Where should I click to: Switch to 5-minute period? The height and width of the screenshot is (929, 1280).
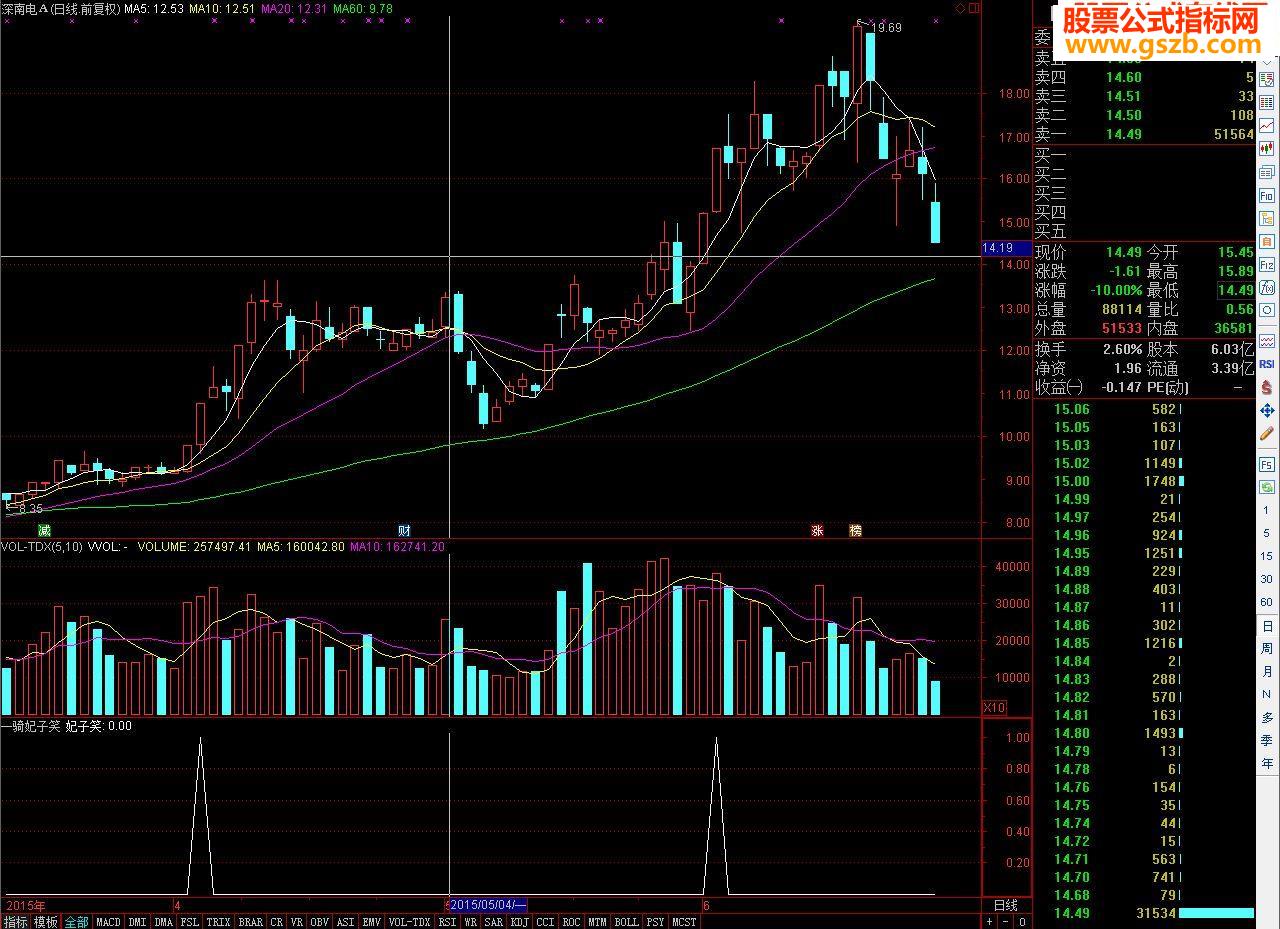[x=1266, y=533]
